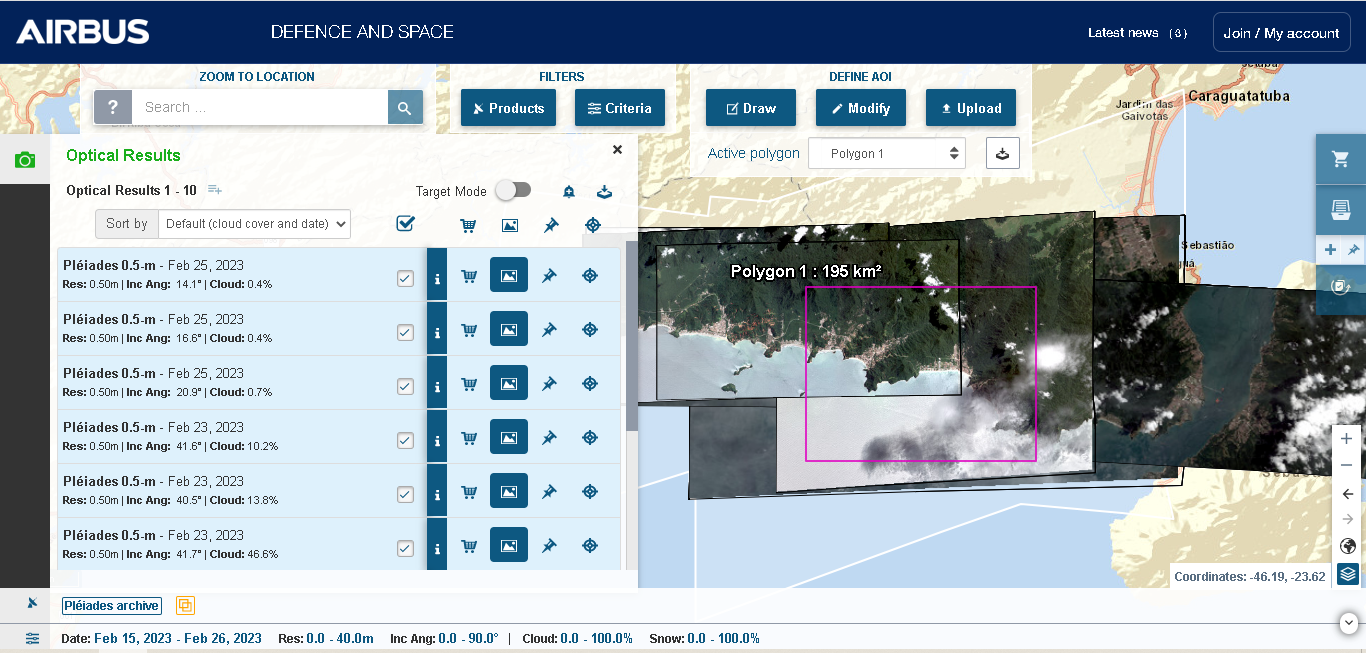Click the Airbus logo

[83, 32]
